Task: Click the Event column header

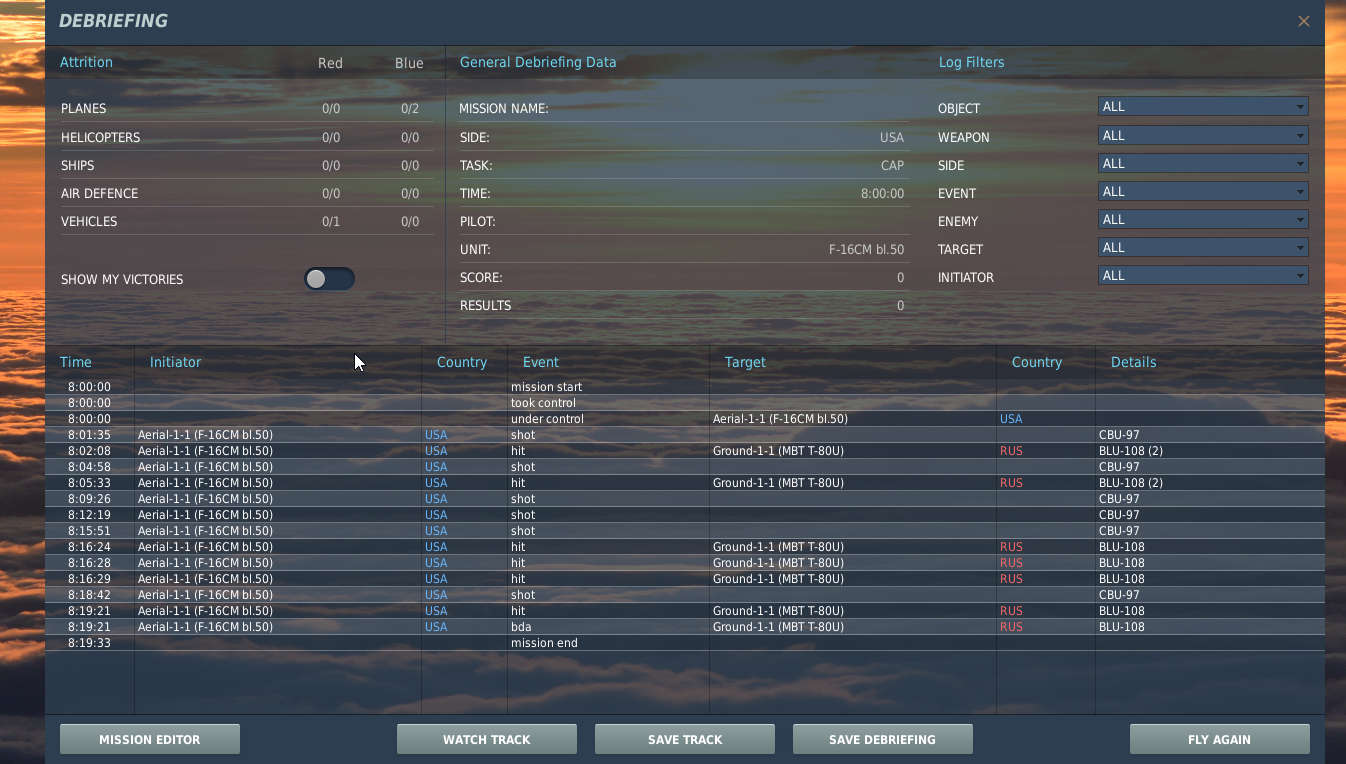Action: [541, 362]
